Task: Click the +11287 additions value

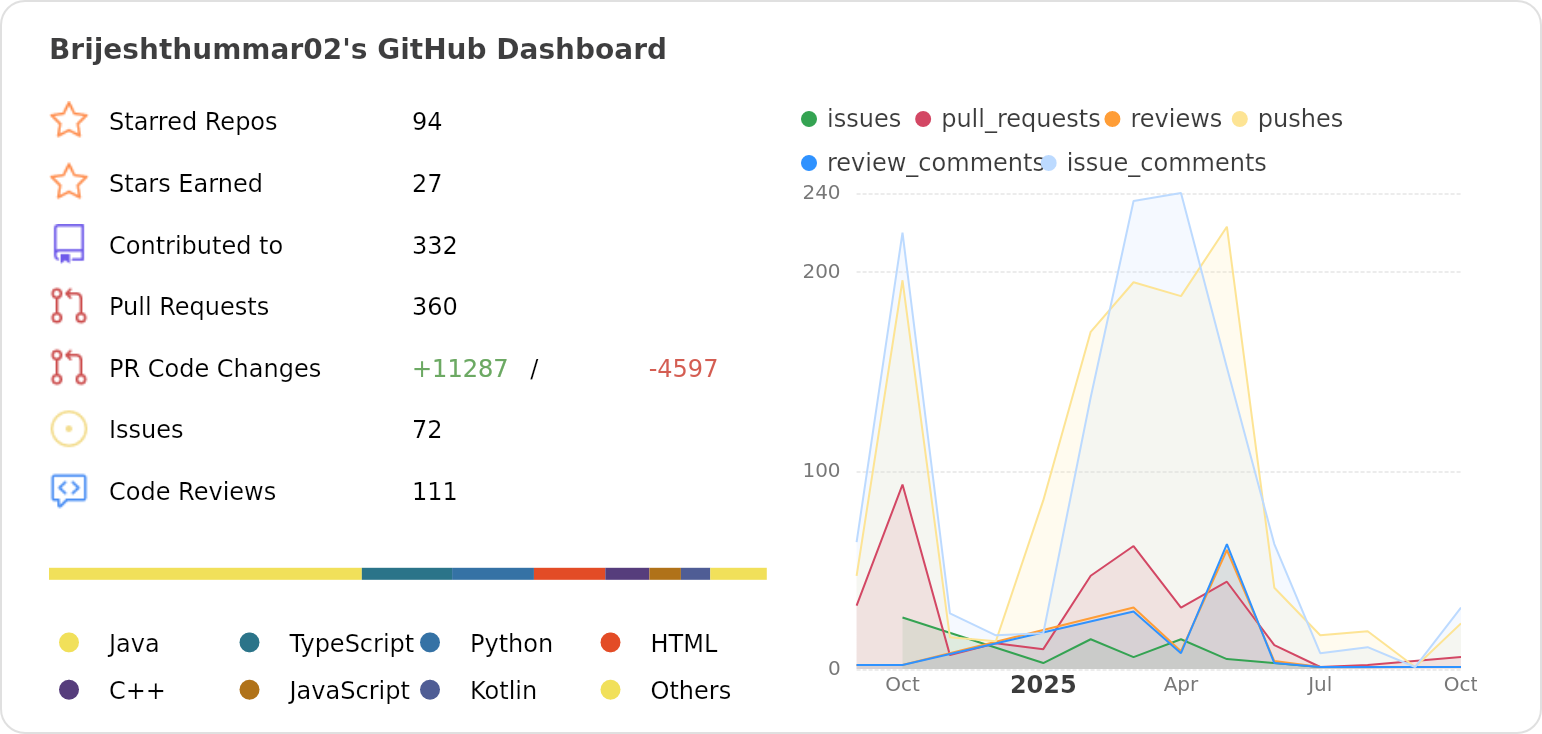Action: coord(461,368)
